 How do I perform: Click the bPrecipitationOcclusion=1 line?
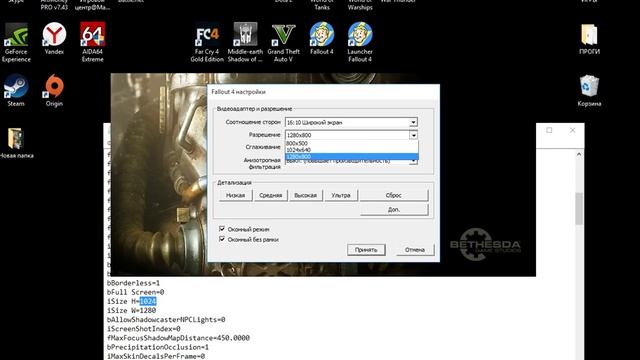point(158,347)
